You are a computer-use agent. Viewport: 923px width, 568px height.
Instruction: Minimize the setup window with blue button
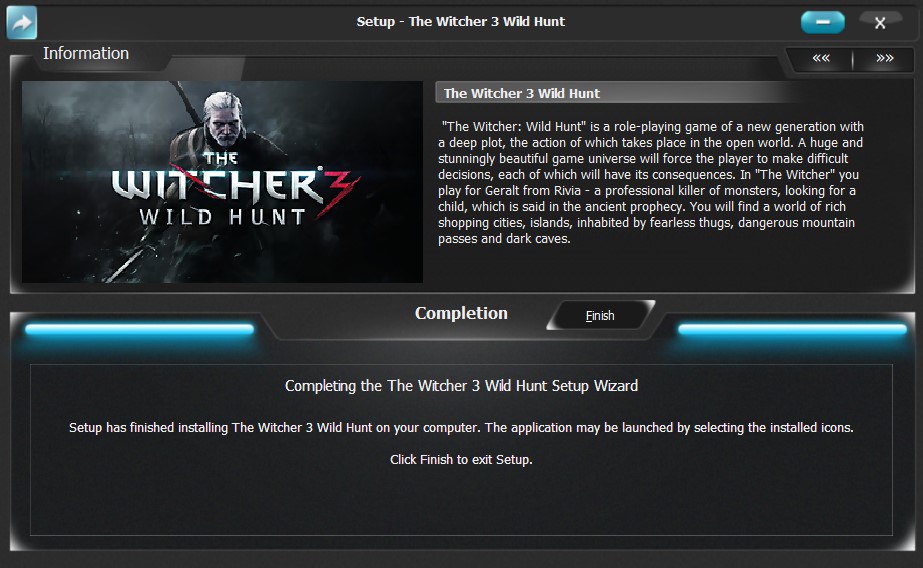click(822, 22)
